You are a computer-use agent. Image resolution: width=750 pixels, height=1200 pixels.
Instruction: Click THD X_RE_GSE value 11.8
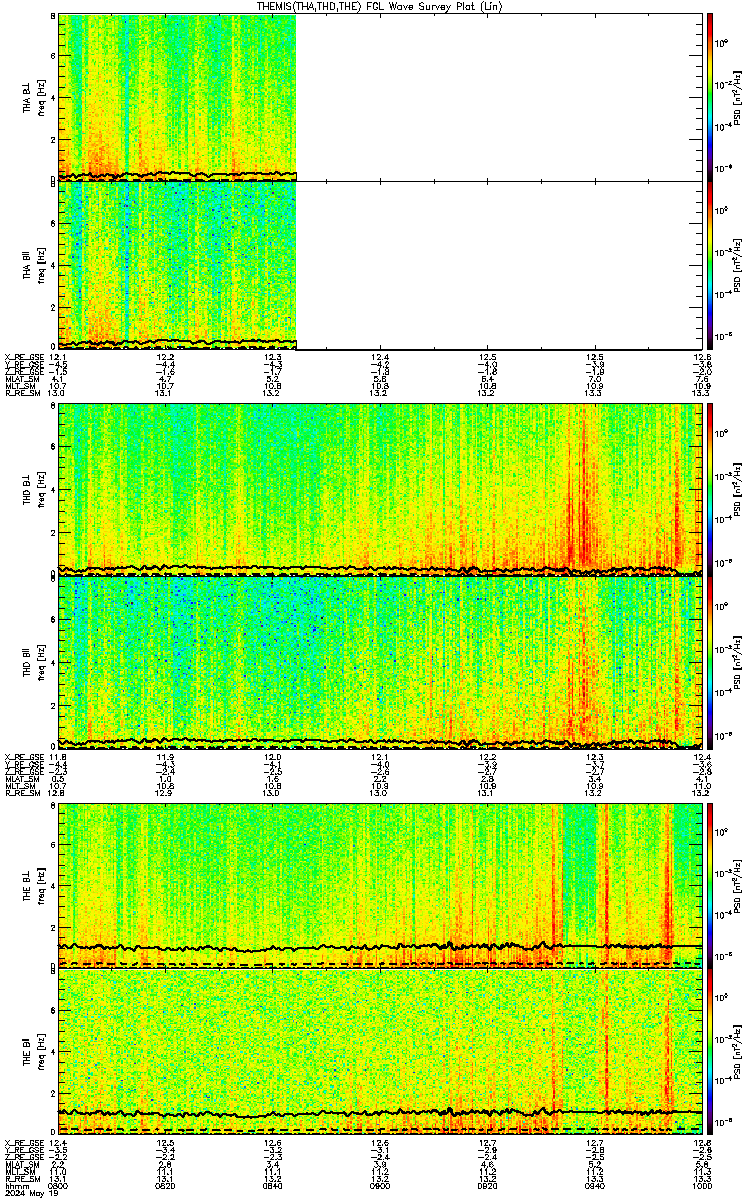pyautogui.click(x=58, y=757)
